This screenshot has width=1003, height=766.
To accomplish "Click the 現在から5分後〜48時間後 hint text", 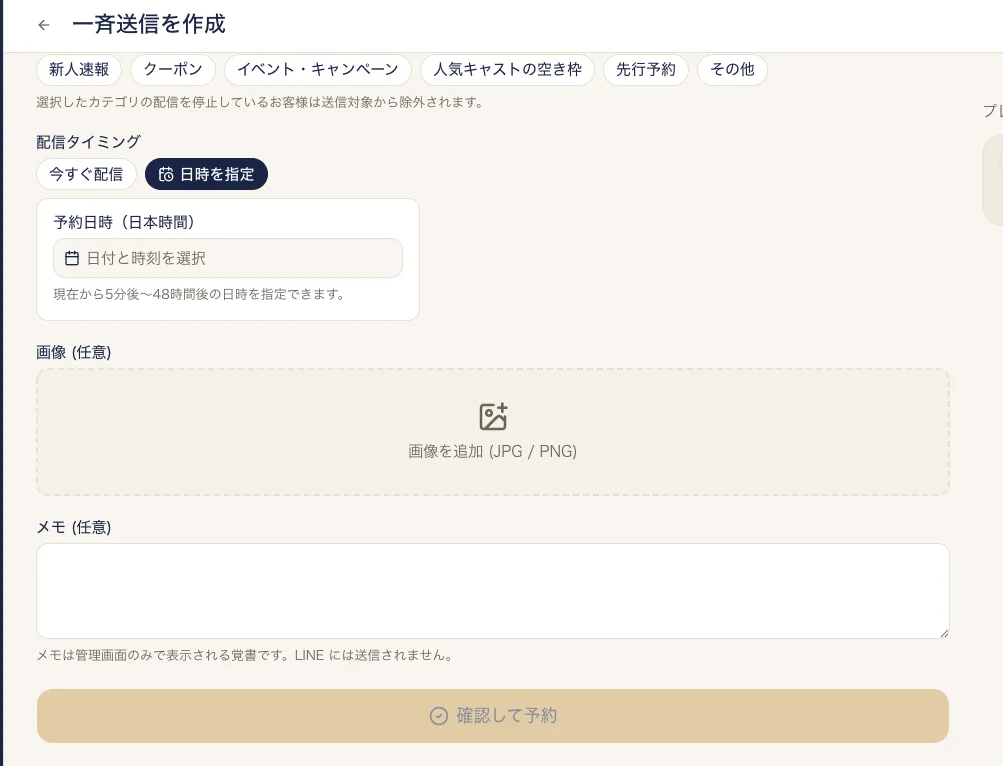I will tap(199, 294).
